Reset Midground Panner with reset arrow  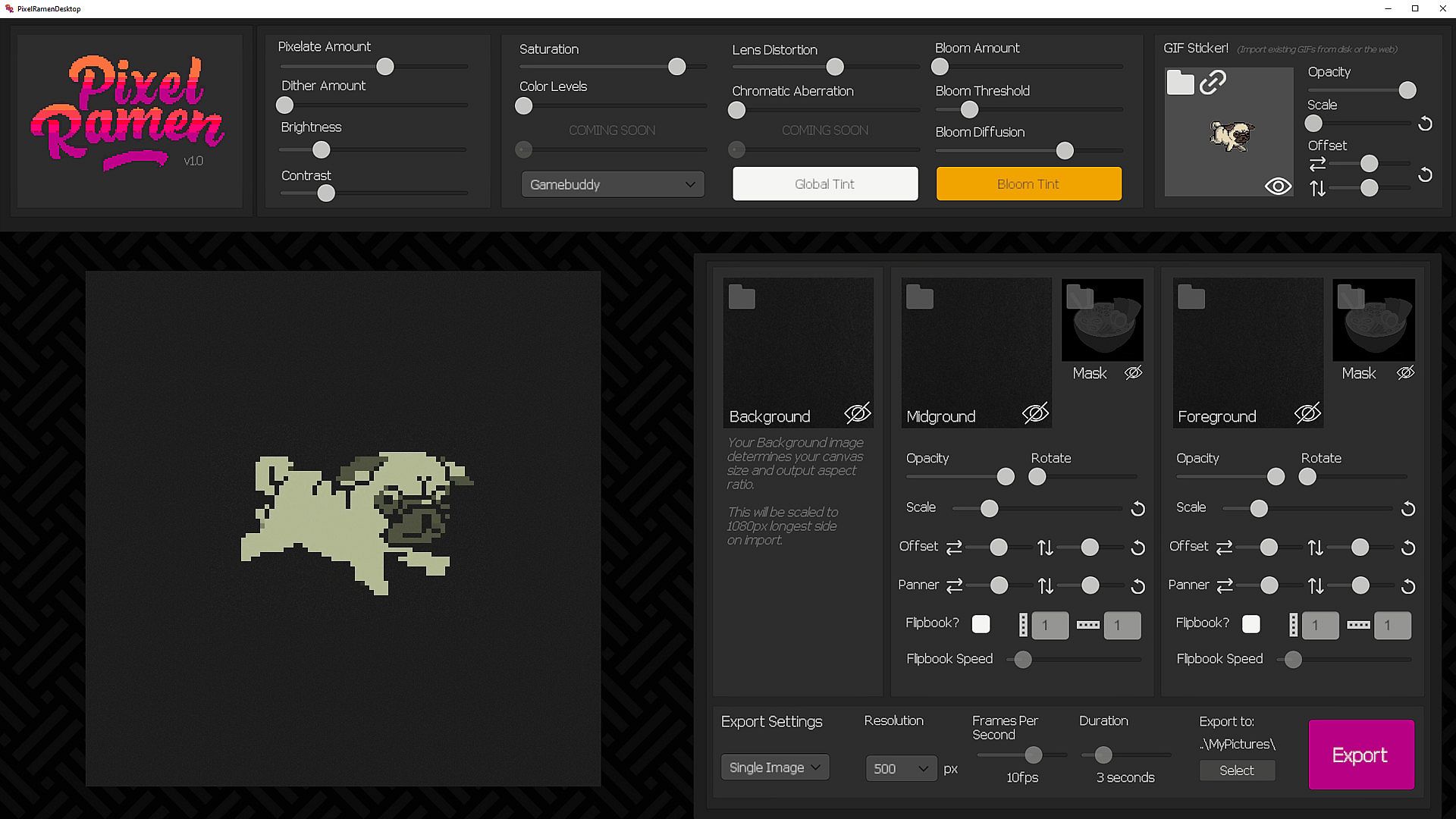point(1137,586)
